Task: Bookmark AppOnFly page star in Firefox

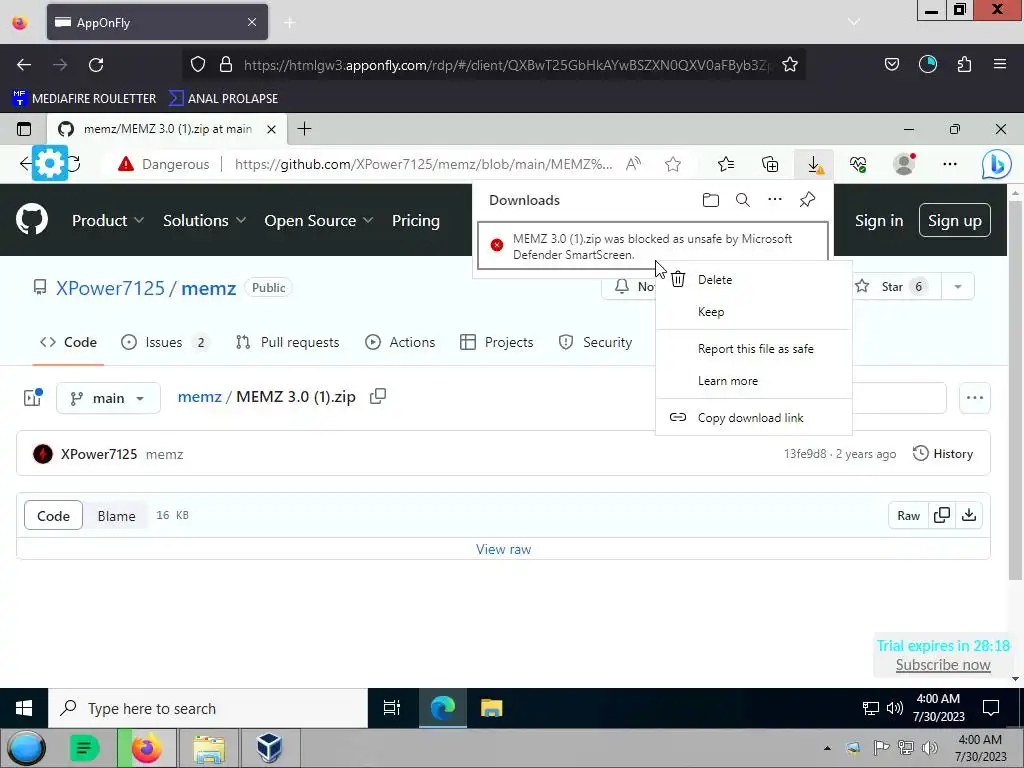Action: 790,64
